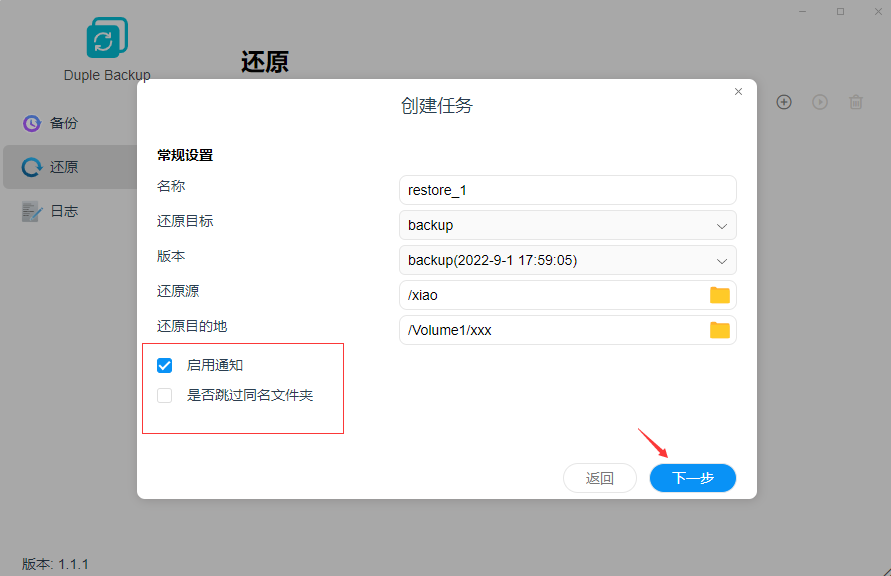Click the run task play icon

click(x=820, y=102)
